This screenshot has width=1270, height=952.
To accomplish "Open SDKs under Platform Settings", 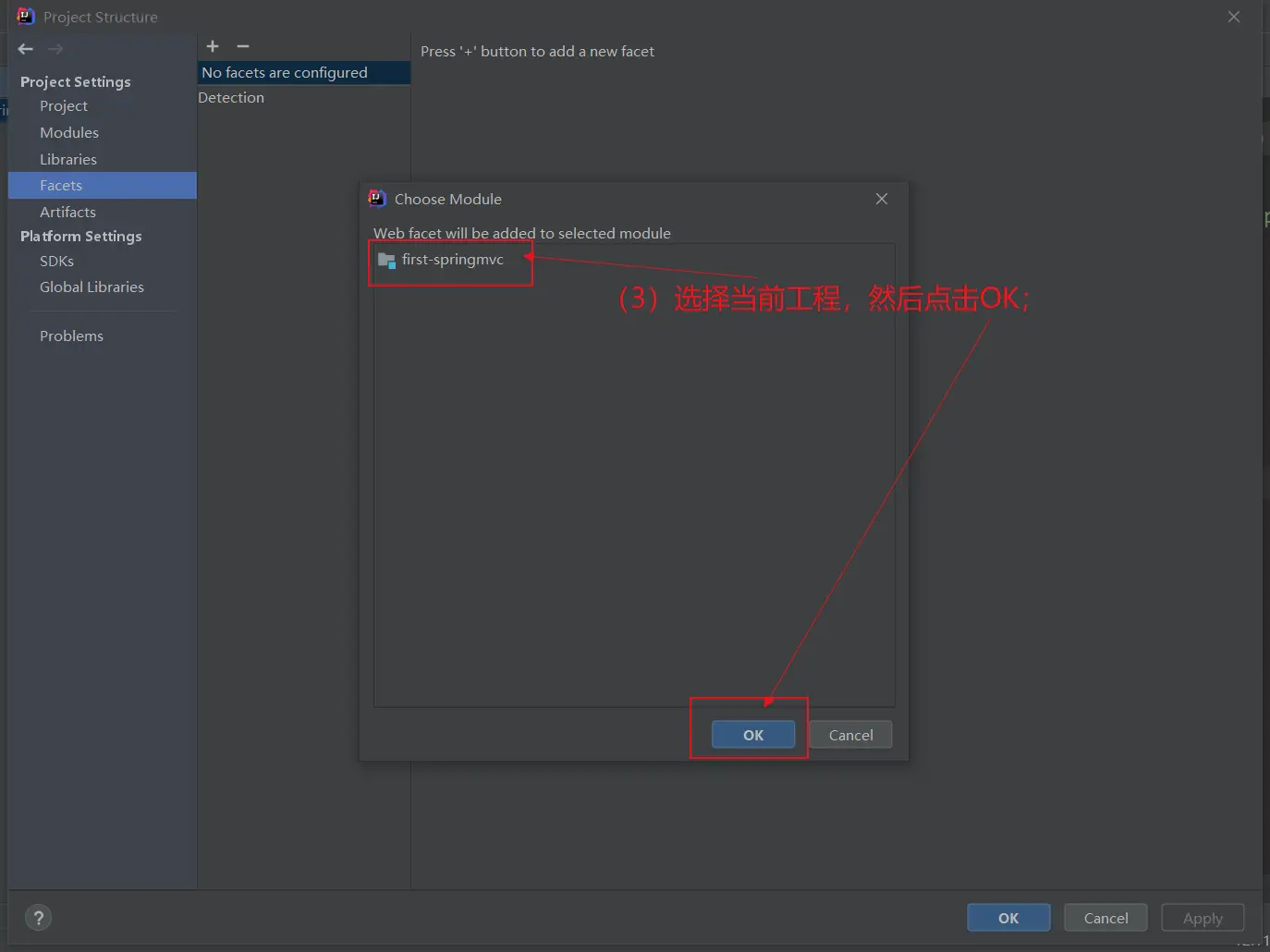I will click(56, 262).
